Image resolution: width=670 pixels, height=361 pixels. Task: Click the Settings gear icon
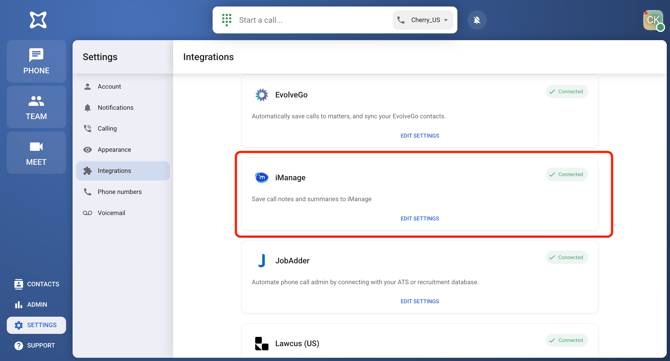(x=18, y=325)
